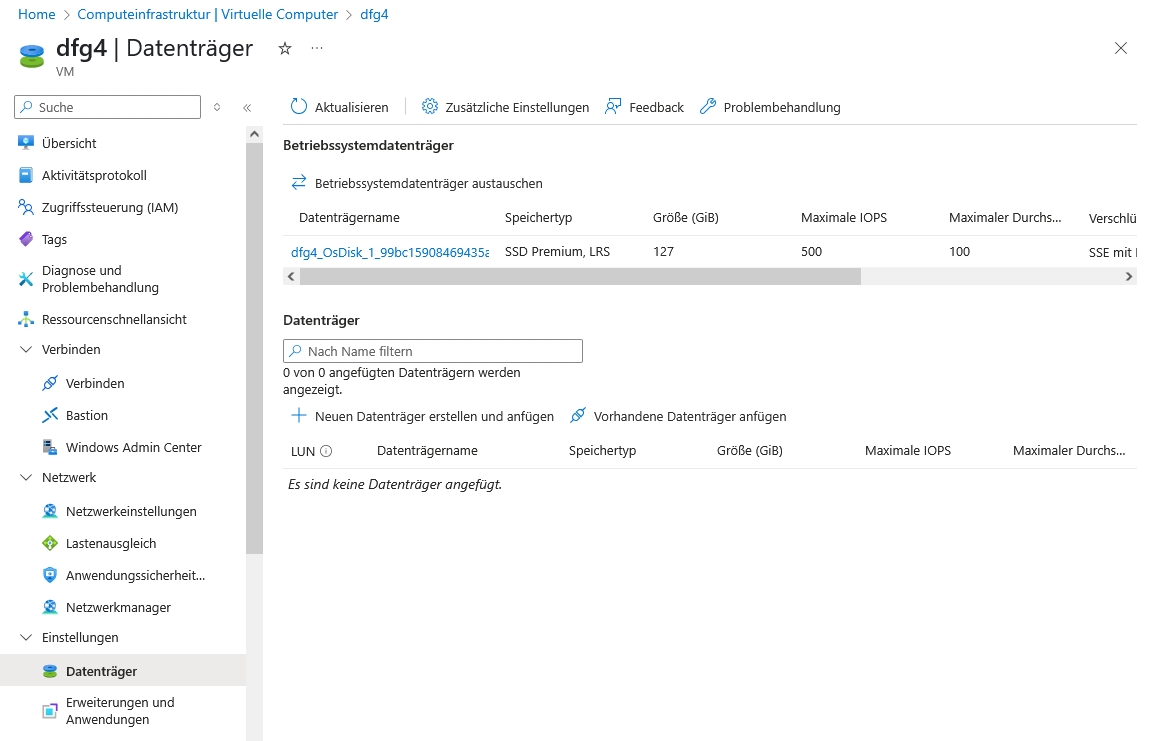Open Bastion in the sidebar

(x=87, y=415)
